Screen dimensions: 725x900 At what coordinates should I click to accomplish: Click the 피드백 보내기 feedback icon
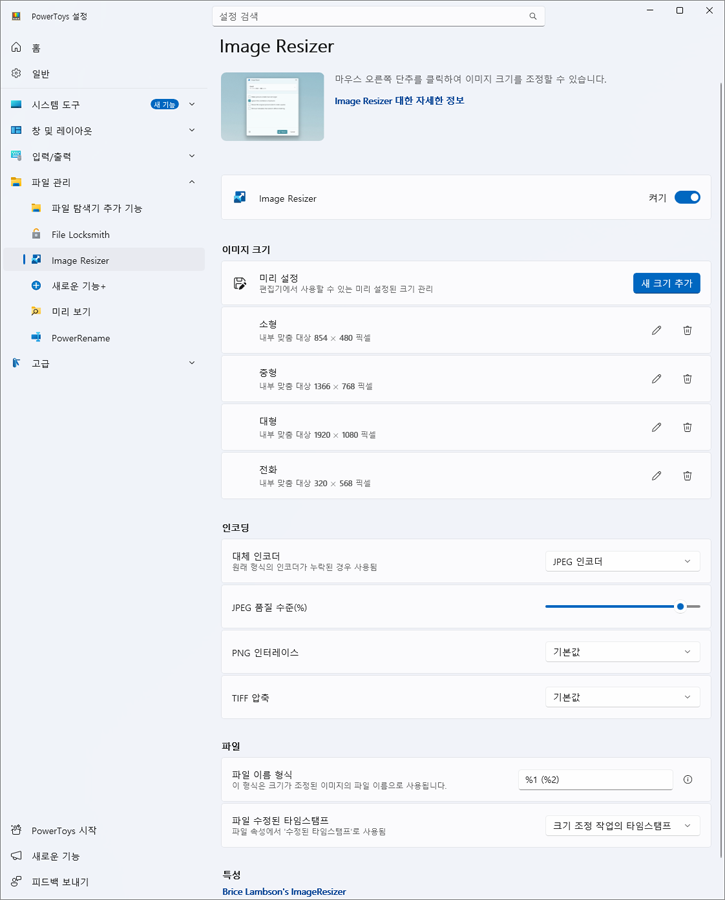(x=16, y=882)
